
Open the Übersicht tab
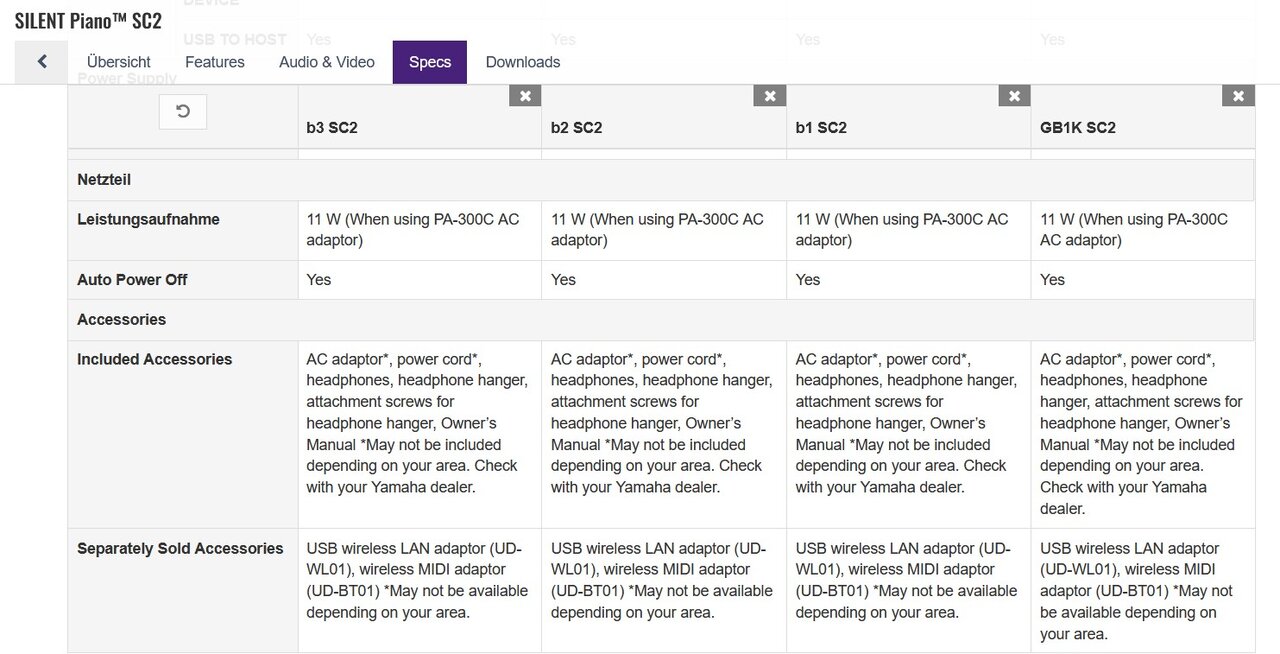[119, 62]
